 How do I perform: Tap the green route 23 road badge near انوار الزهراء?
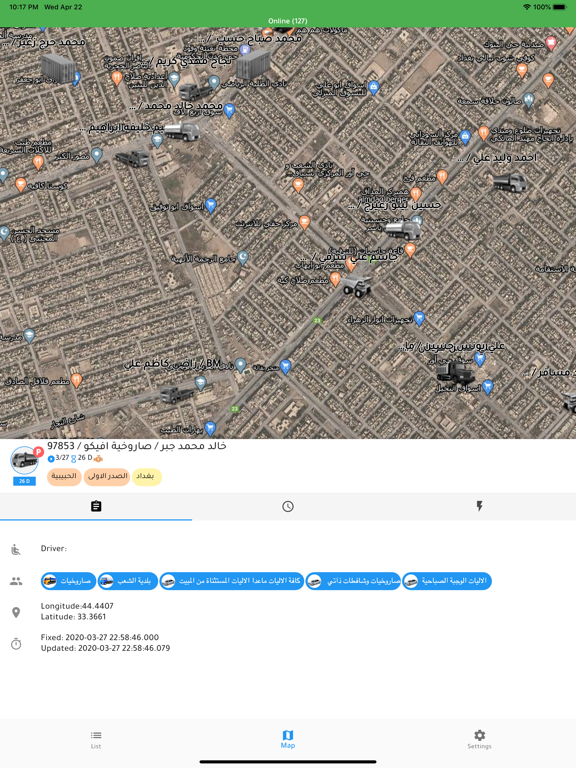(317, 320)
